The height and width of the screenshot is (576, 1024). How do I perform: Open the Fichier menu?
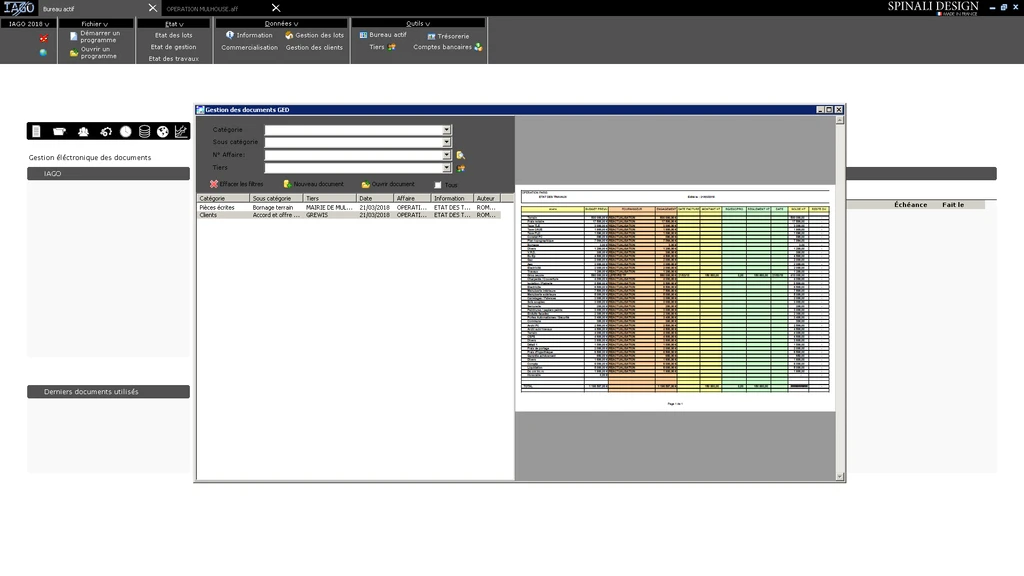pos(96,23)
